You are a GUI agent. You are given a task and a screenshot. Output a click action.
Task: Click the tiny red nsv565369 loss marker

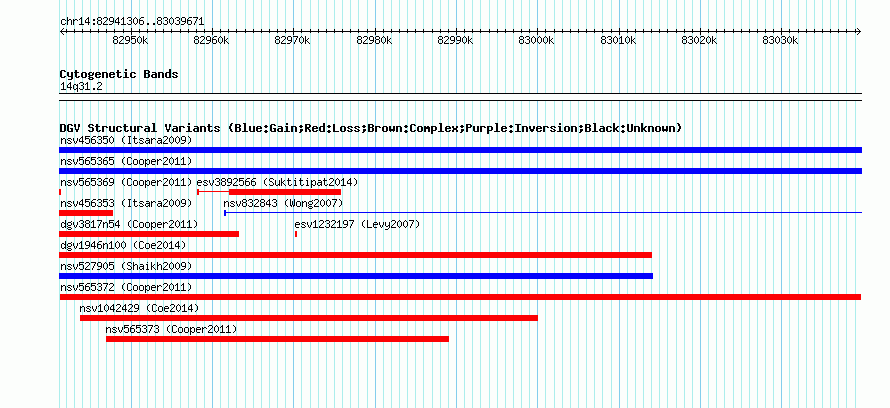(x=60, y=192)
